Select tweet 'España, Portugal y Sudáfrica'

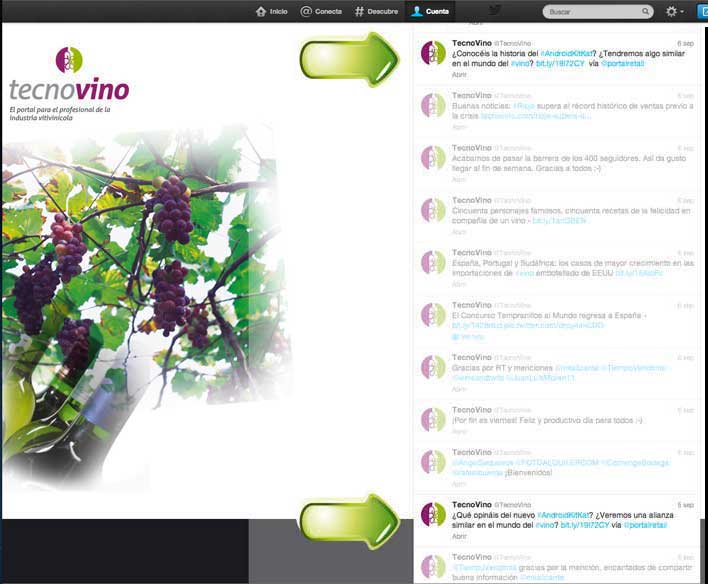click(573, 268)
